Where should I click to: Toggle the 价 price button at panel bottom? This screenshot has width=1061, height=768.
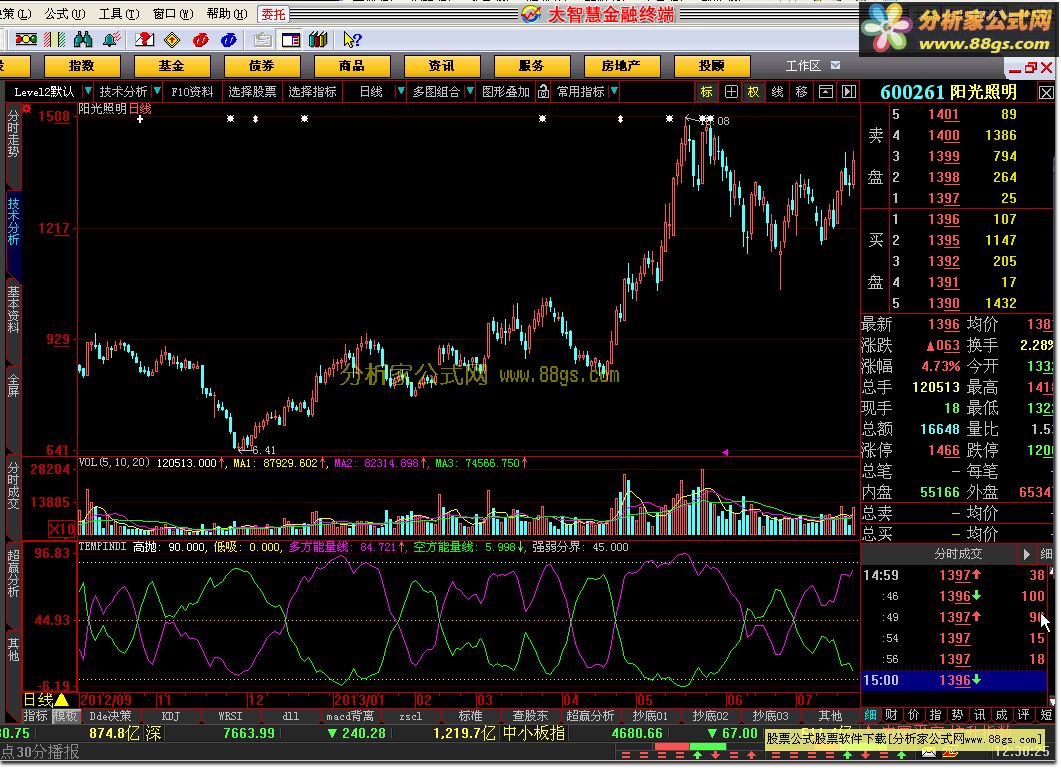(x=913, y=715)
